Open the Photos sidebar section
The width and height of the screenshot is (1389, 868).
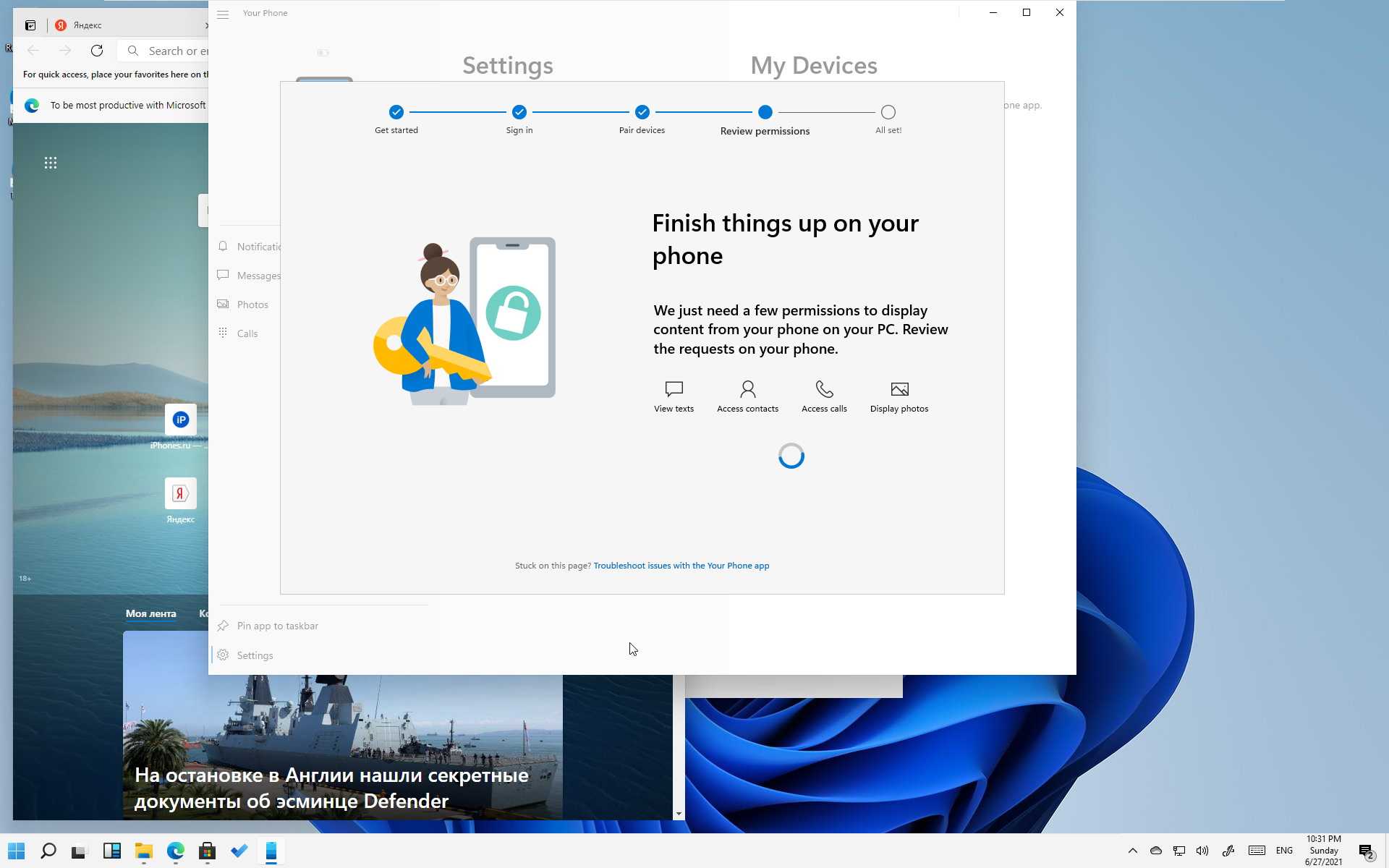[x=252, y=305]
